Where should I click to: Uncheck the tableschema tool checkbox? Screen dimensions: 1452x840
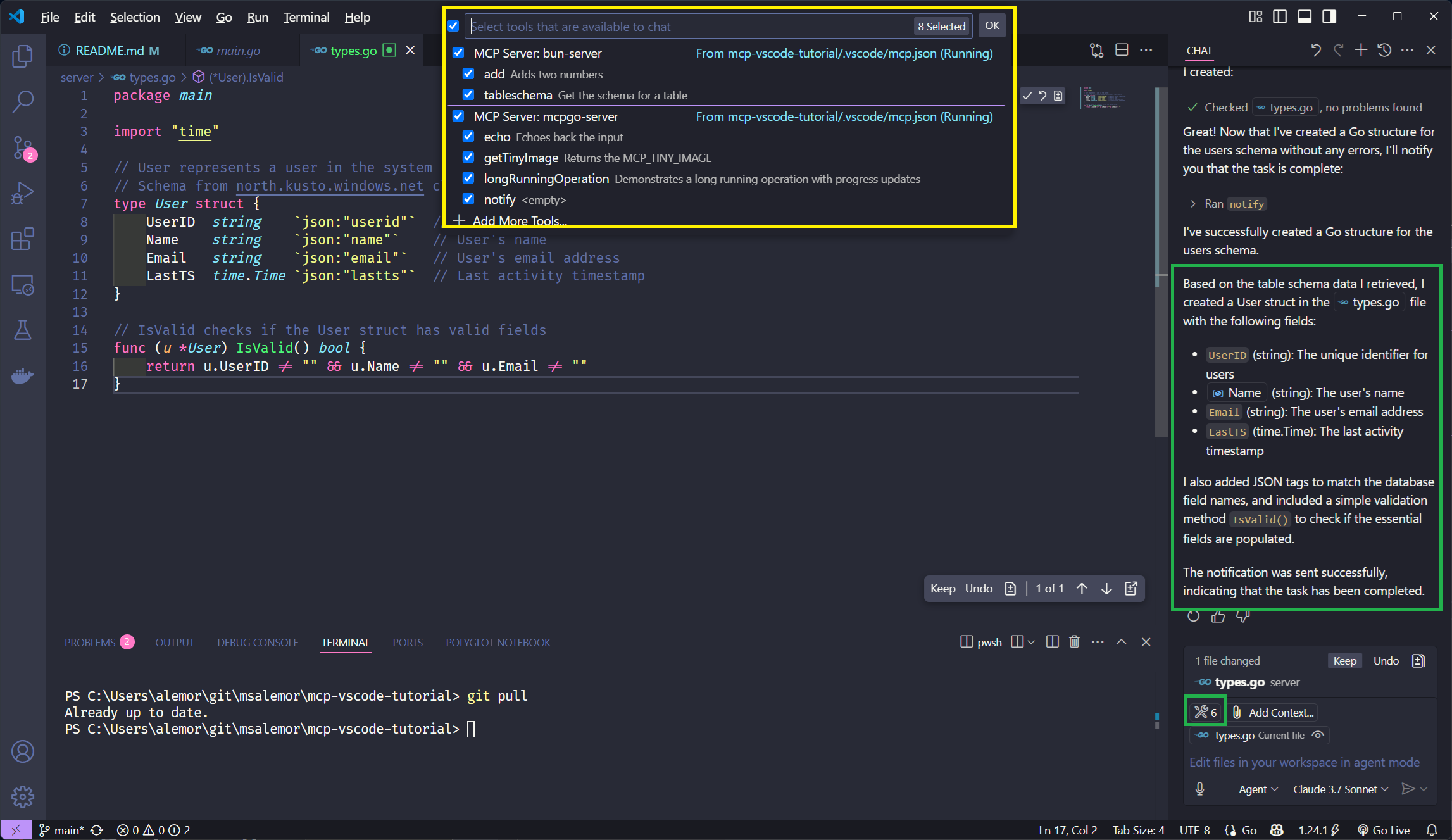click(468, 95)
